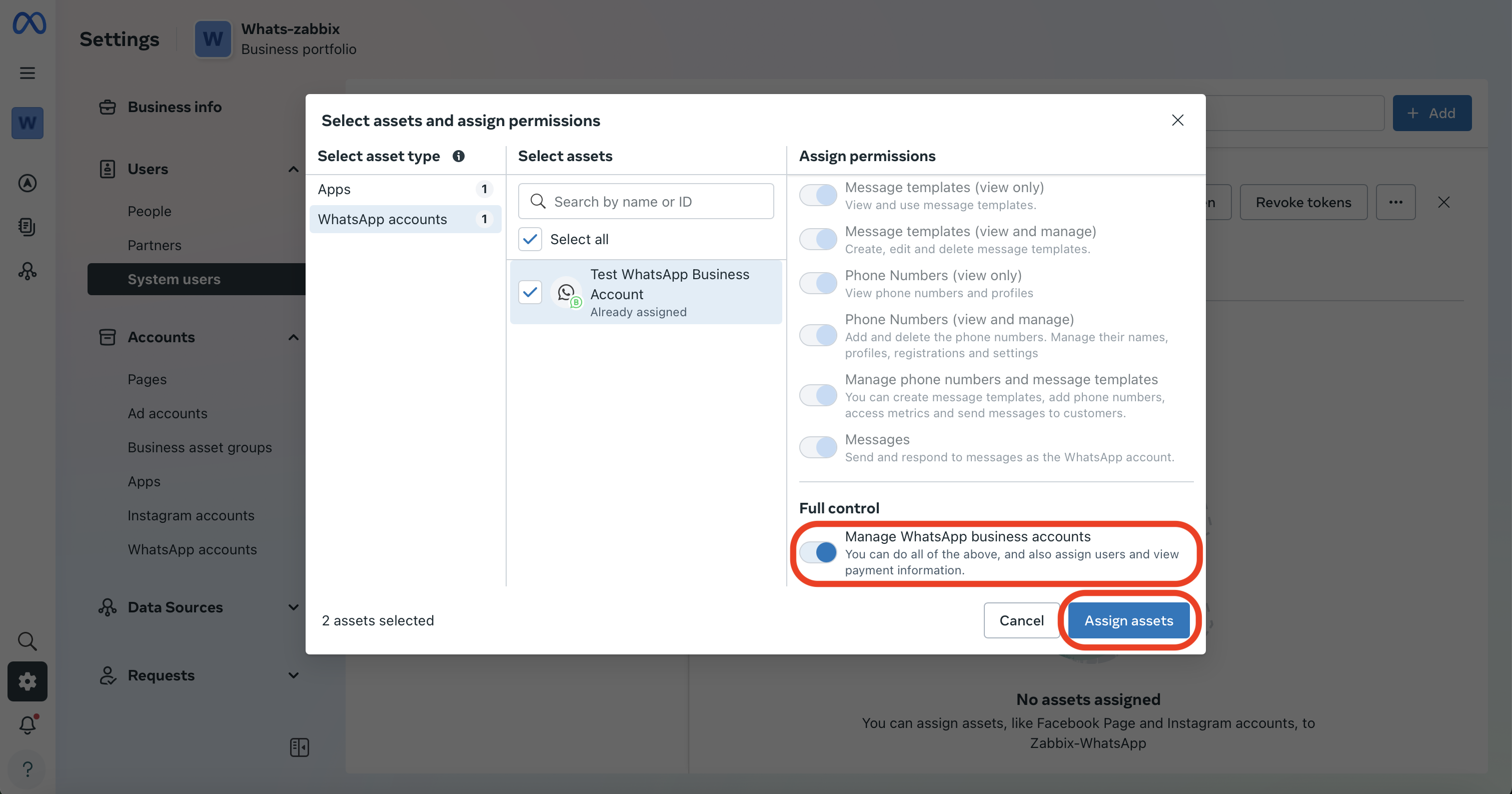This screenshot has width=1512, height=794.
Task: Click the search magnifier icon in sidebar
Action: [28, 641]
